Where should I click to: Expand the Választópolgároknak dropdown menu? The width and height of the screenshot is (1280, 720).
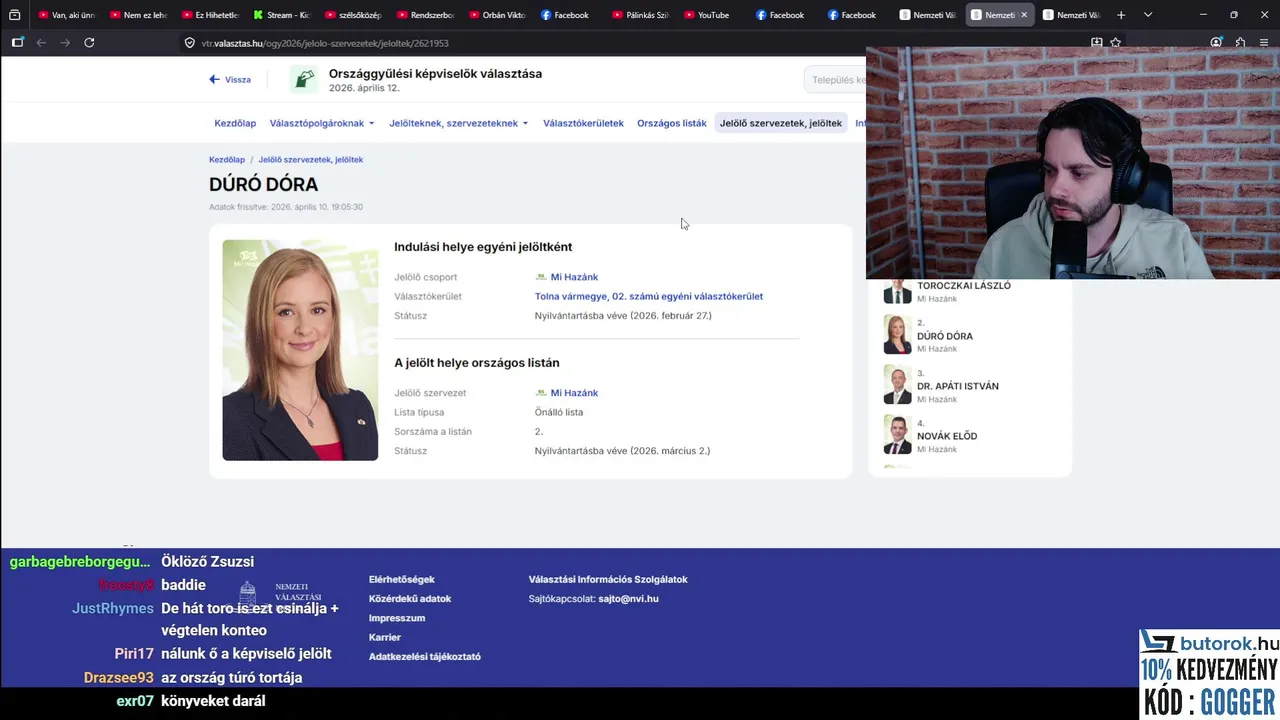pyautogui.click(x=322, y=123)
